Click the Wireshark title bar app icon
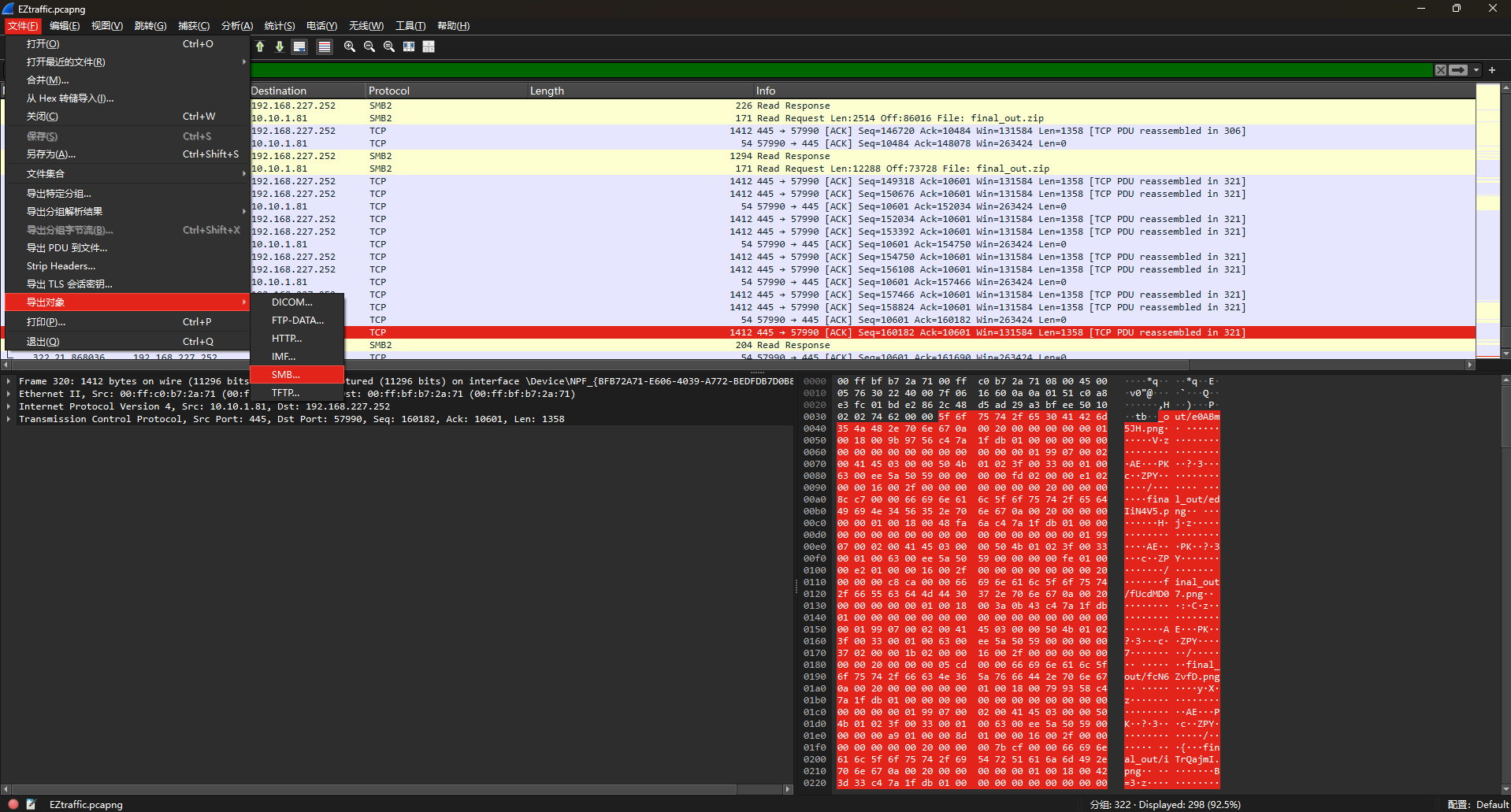 click(x=9, y=9)
